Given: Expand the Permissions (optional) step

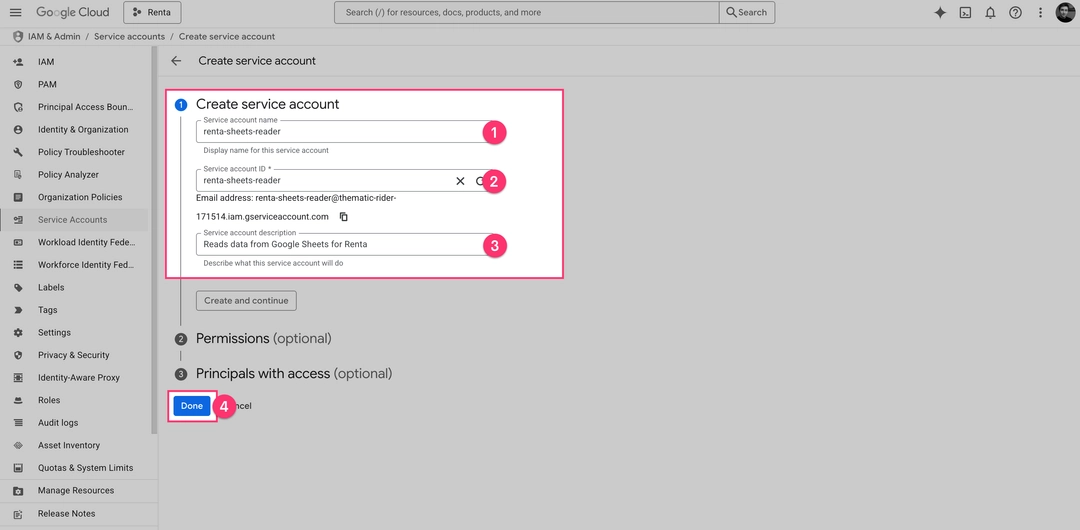Looking at the screenshot, I should coord(263,339).
